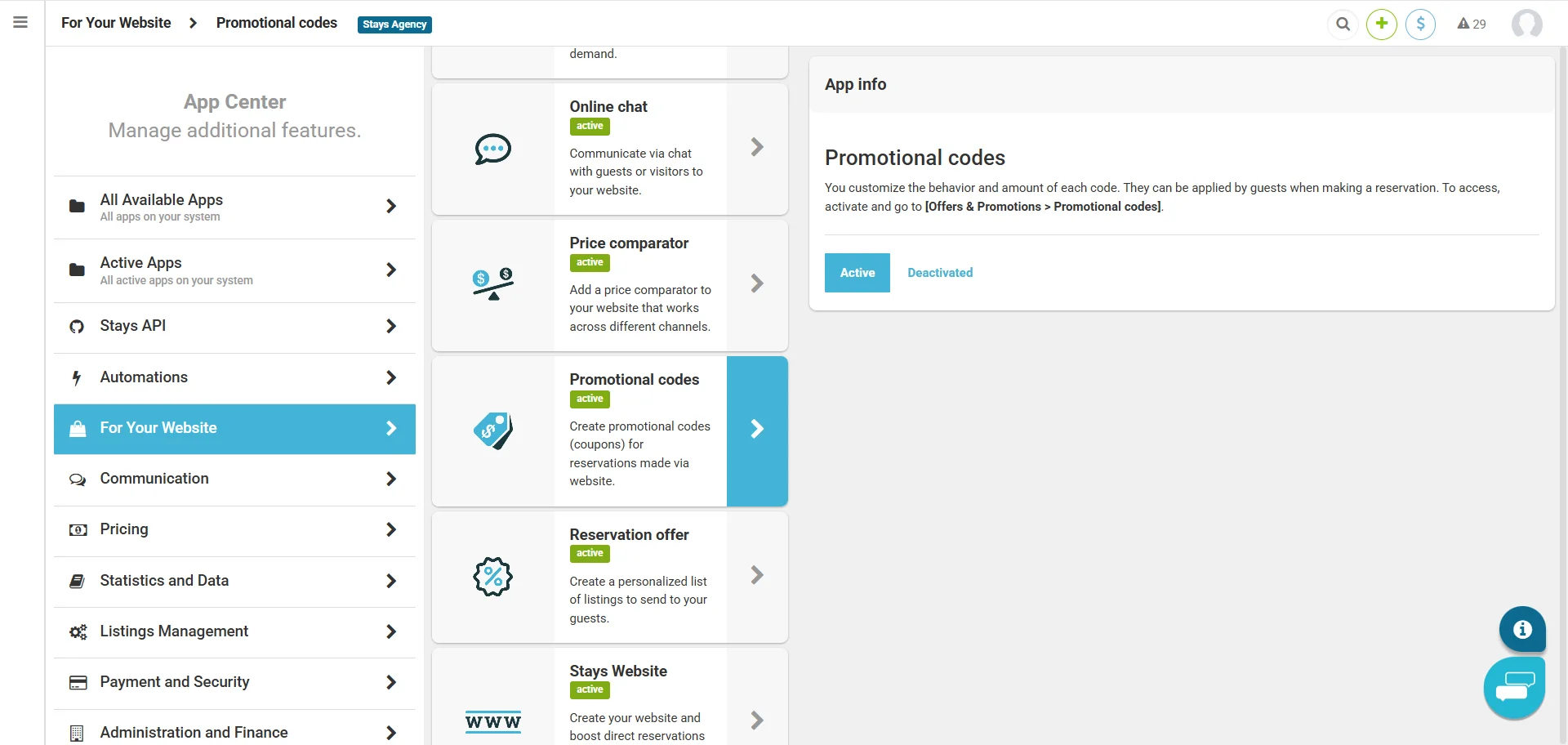
Task: Select the Communication menu item
Action: [234, 480]
